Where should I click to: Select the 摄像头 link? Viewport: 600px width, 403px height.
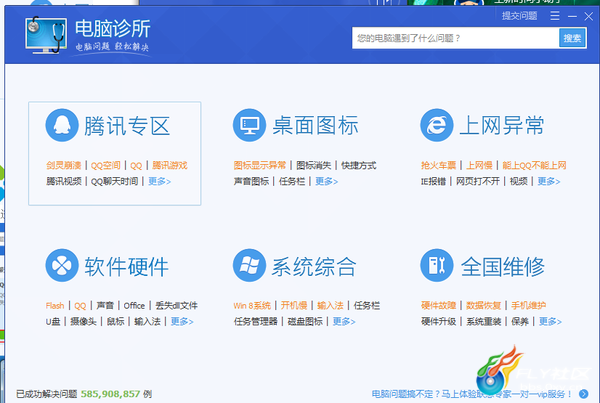[83, 321]
